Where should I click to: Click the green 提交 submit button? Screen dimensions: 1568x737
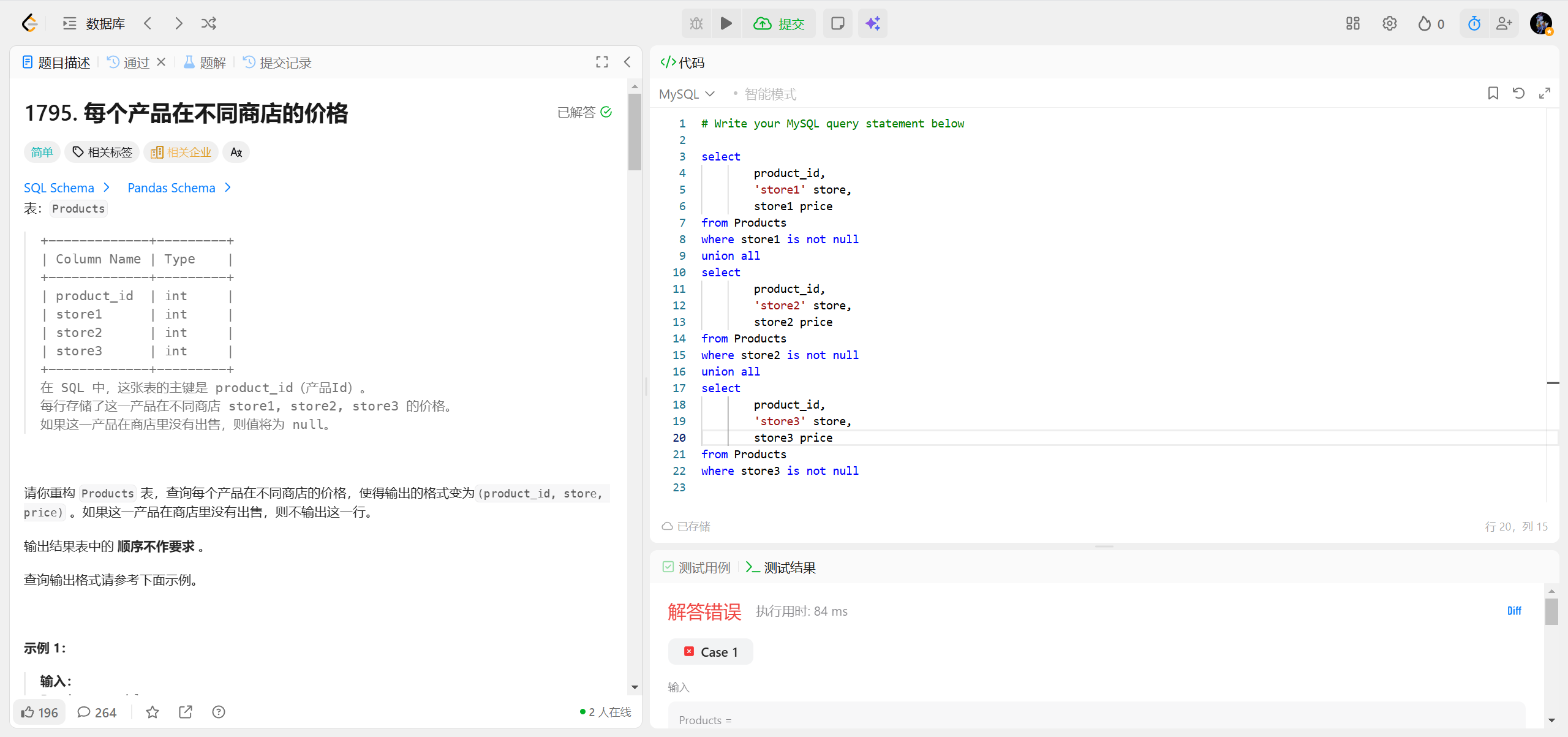click(779, 23)
